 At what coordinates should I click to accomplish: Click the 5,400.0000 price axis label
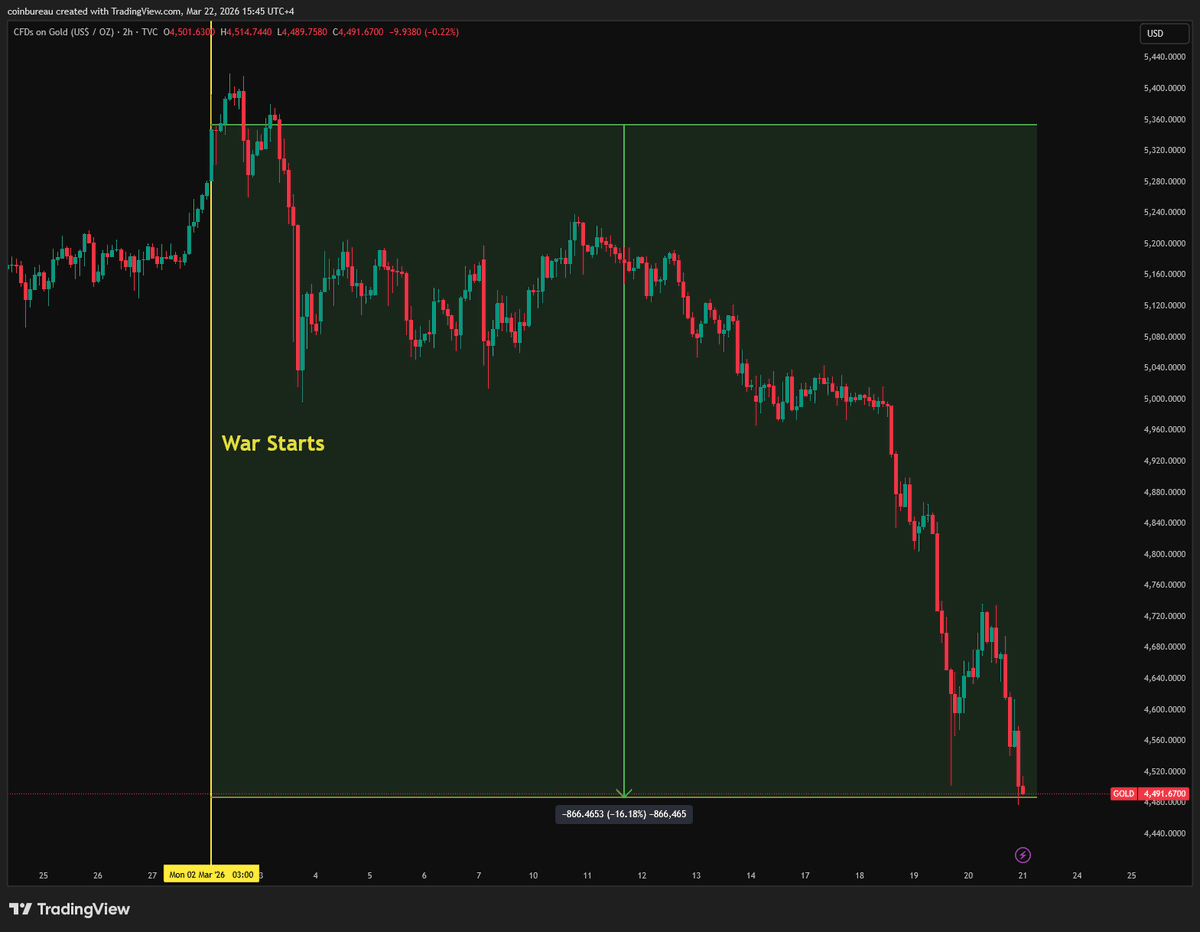click(x=1165, y=88)
